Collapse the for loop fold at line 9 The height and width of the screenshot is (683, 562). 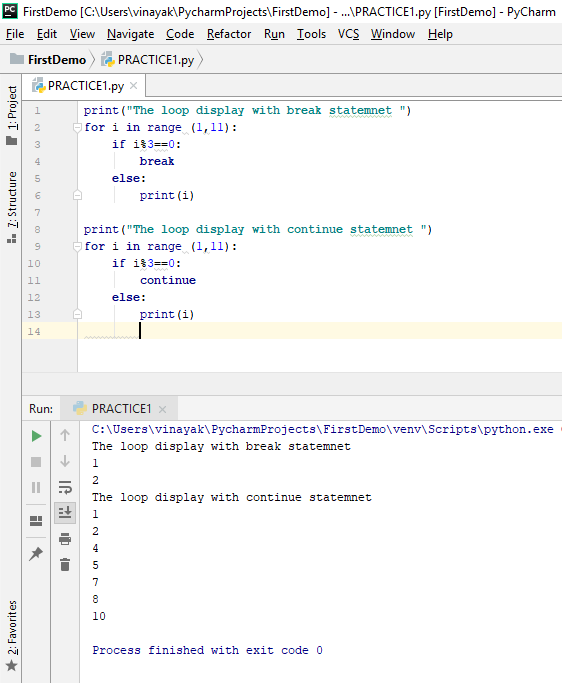[78, 247]
